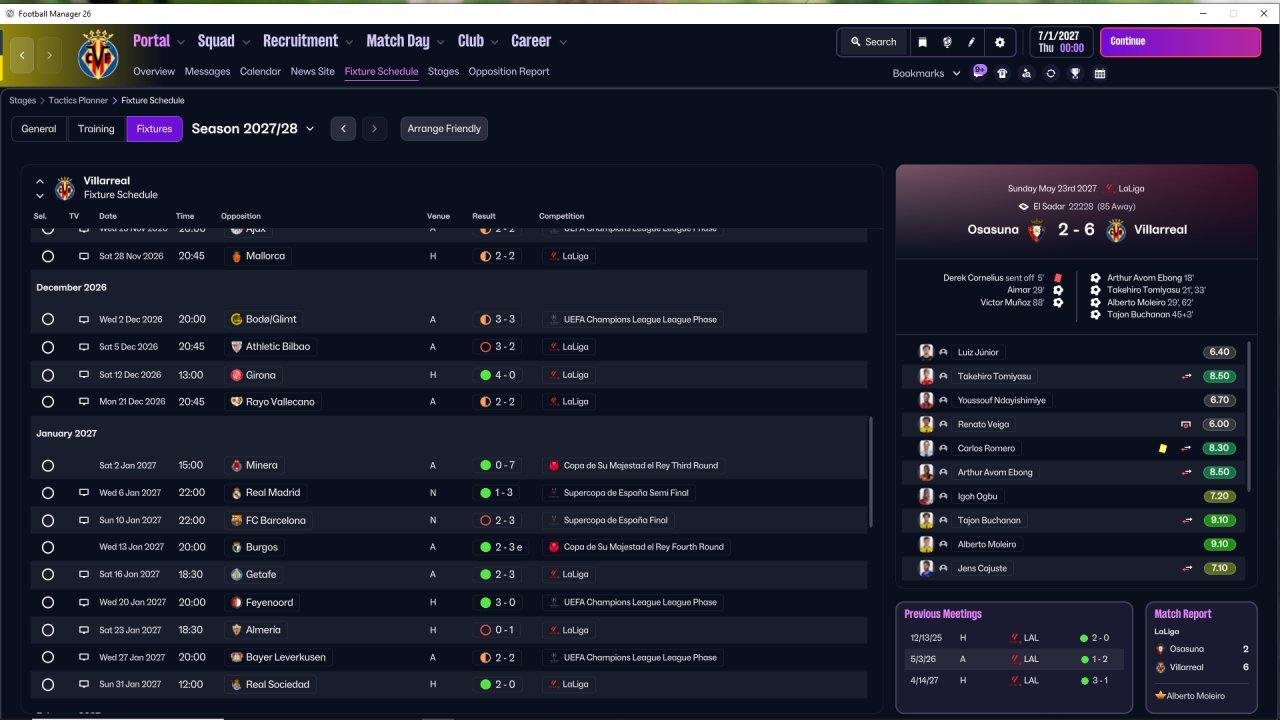Click the player search icon in bookmarks bar
This screenshot has width=1280, height=720.
pyautogui.click(x=1026, y=73)
